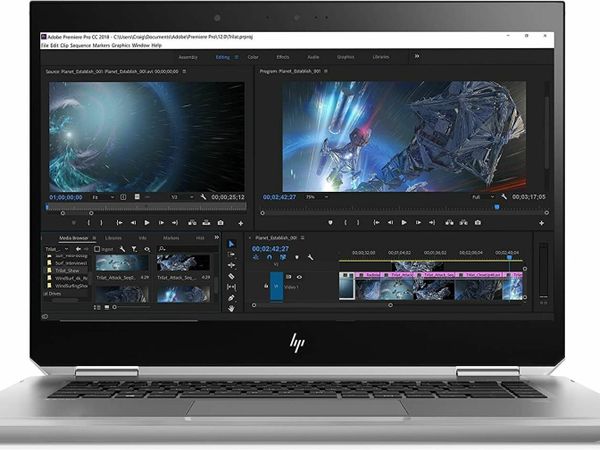This screenshot has height=450, width=600.
Task: Expand workspace overflow chevron menu
Action: [417, 56]
